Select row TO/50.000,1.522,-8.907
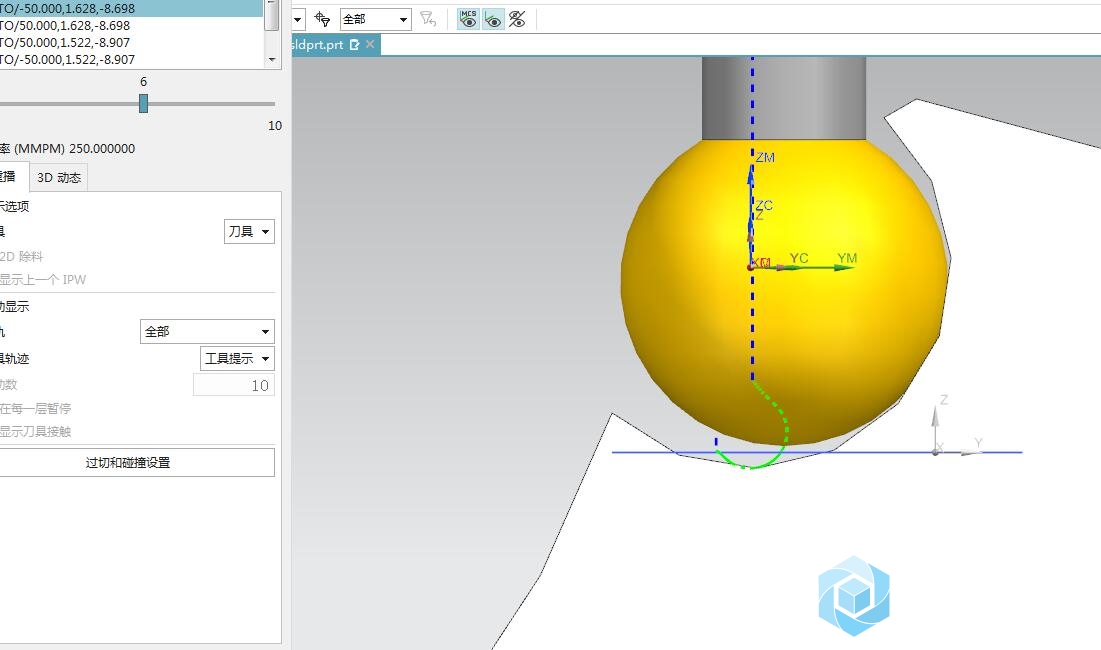This screenshot has width=1101, height=650. pos(131,42)
